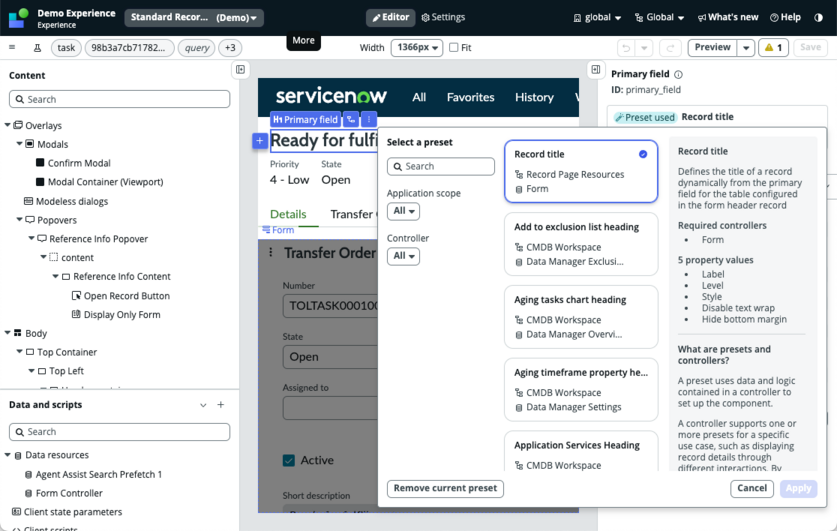Click the plus icon in Data and scripts
This screenshot has width=837, height=531.
click(220, 405)
